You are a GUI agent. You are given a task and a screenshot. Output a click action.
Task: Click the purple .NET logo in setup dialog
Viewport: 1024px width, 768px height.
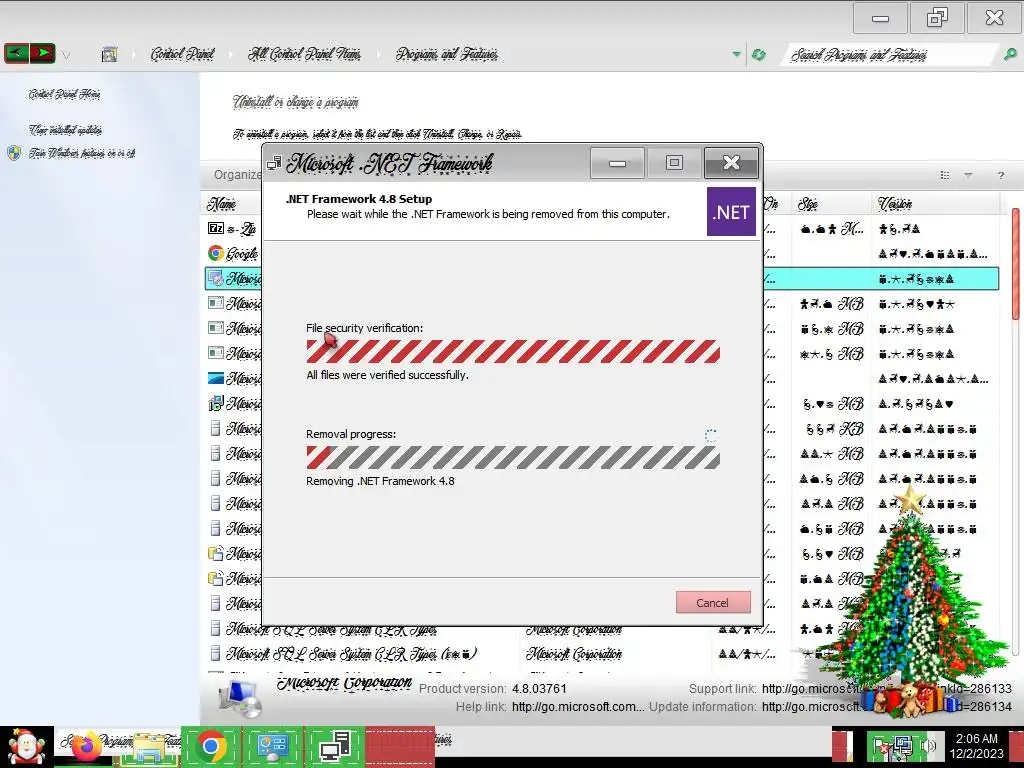[x=731, y=212]
